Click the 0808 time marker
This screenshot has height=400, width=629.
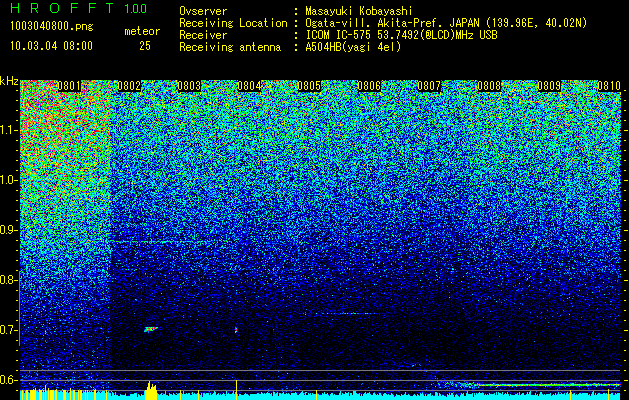pyautogui.click(x=489, y=86)
